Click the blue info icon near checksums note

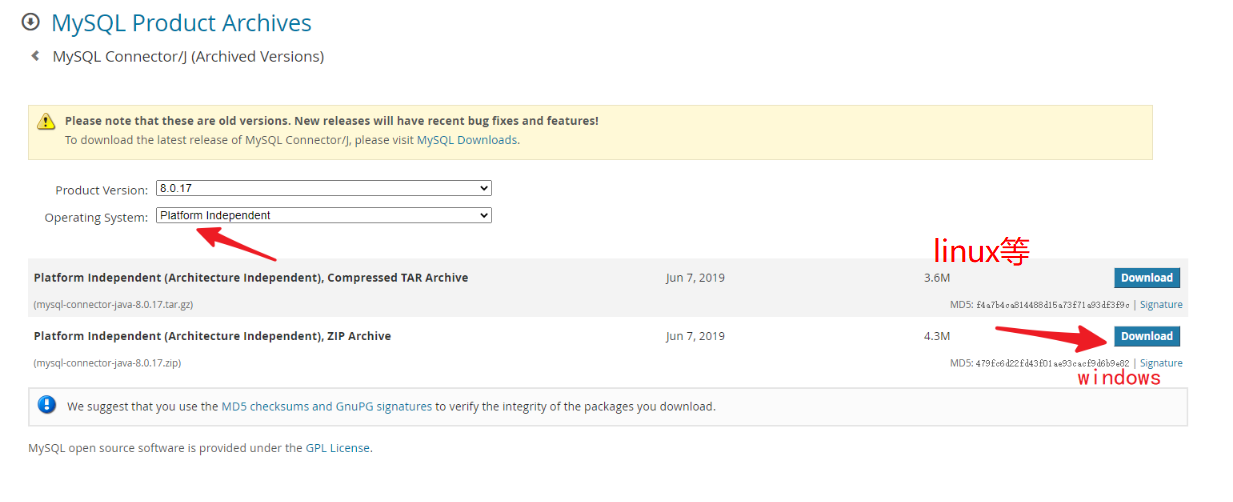point(46,405)
